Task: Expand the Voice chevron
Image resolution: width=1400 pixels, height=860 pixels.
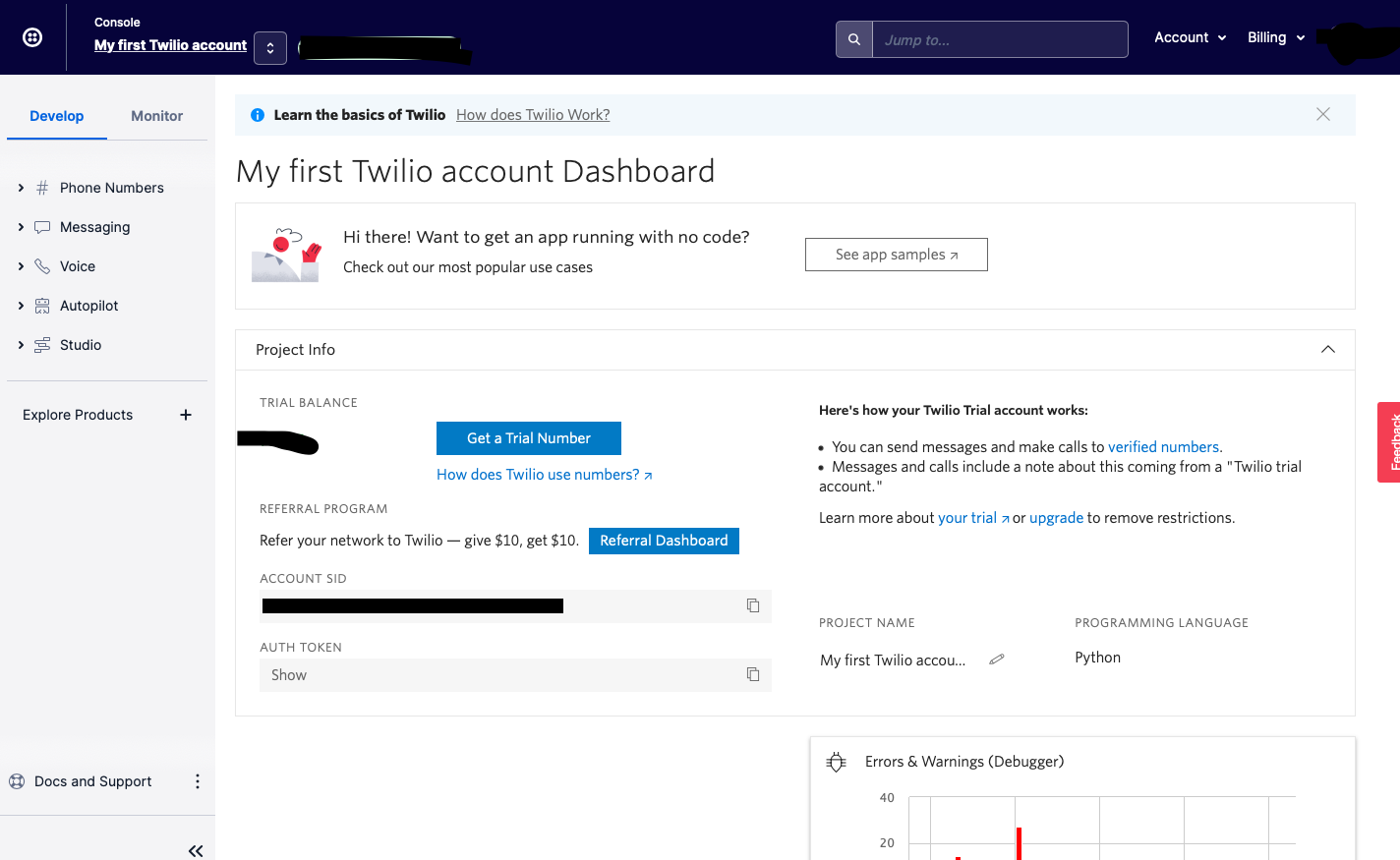Action: tap(21, 266)
